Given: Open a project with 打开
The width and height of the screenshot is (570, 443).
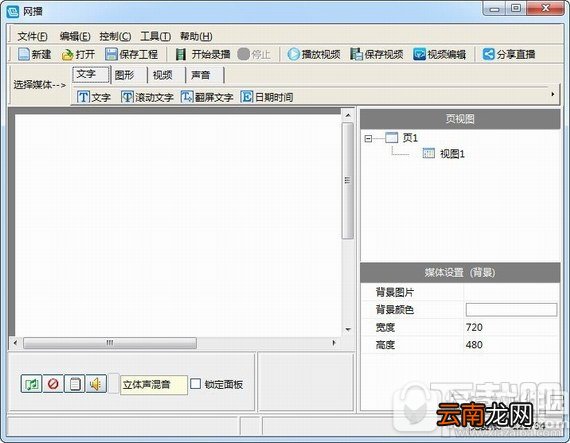Looking at the screenshot, I should point(78,55).
